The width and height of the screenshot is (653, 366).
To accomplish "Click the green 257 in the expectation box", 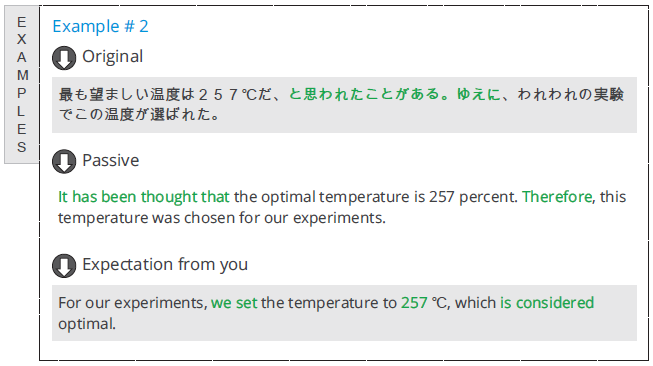I will [x=414, y=303].
